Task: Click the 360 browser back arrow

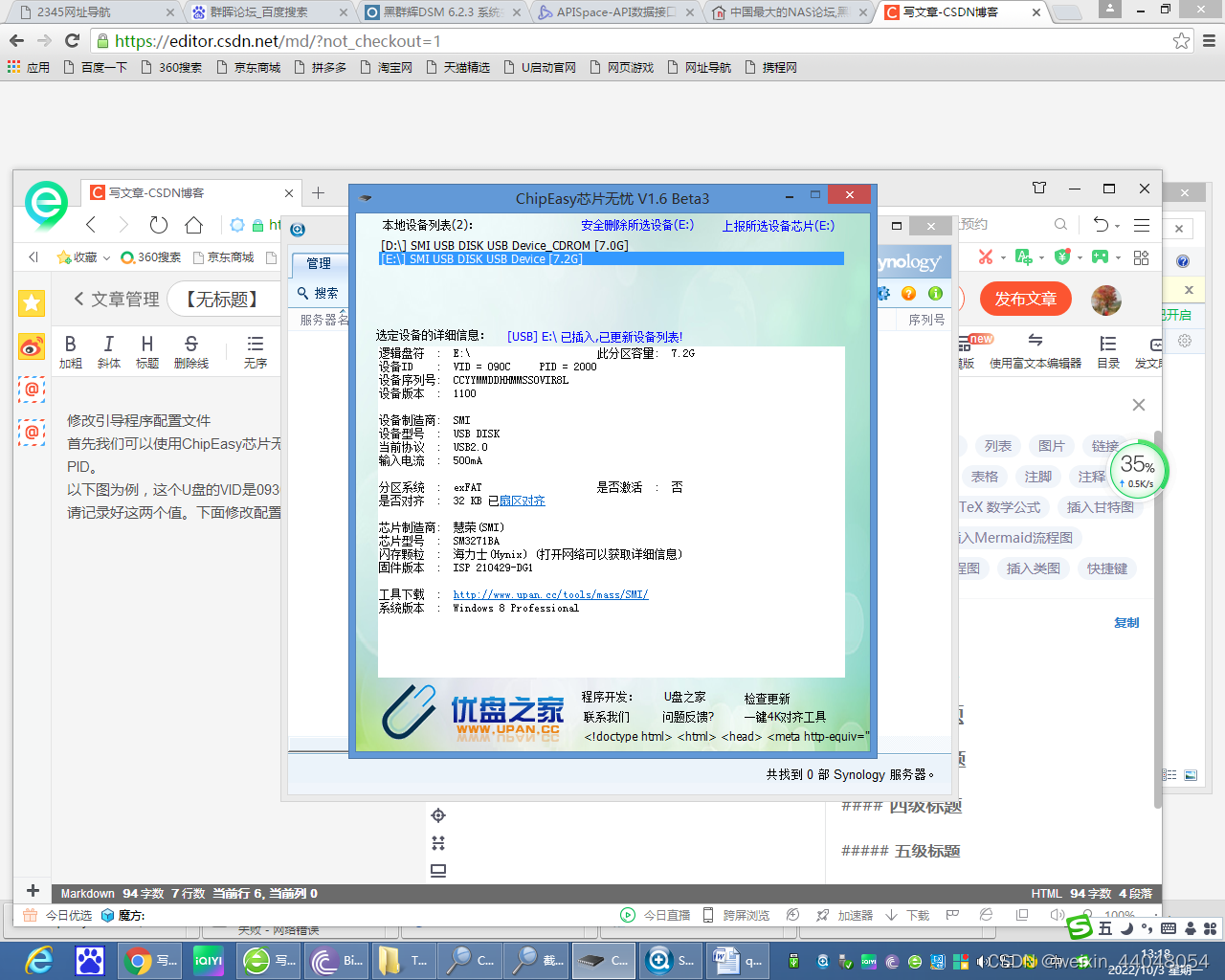Action: coord(91,225)
